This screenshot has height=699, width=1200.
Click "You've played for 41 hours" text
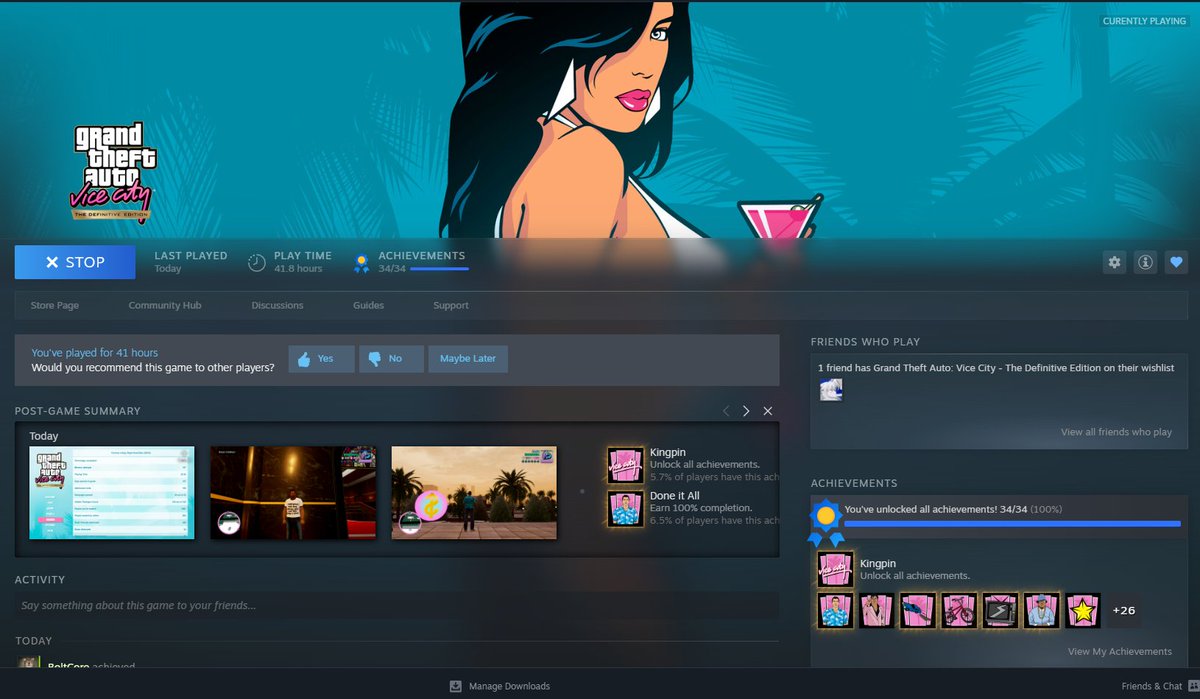94,353
